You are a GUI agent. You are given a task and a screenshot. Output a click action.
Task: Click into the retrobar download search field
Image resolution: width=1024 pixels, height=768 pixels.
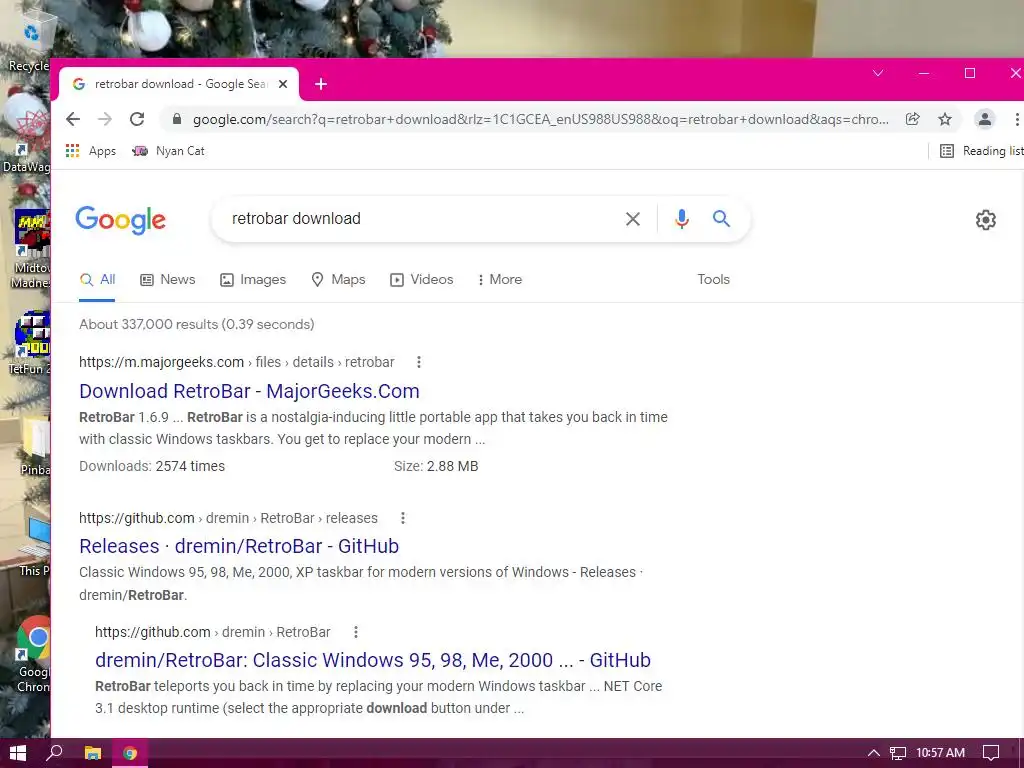[x=418, y=219]
